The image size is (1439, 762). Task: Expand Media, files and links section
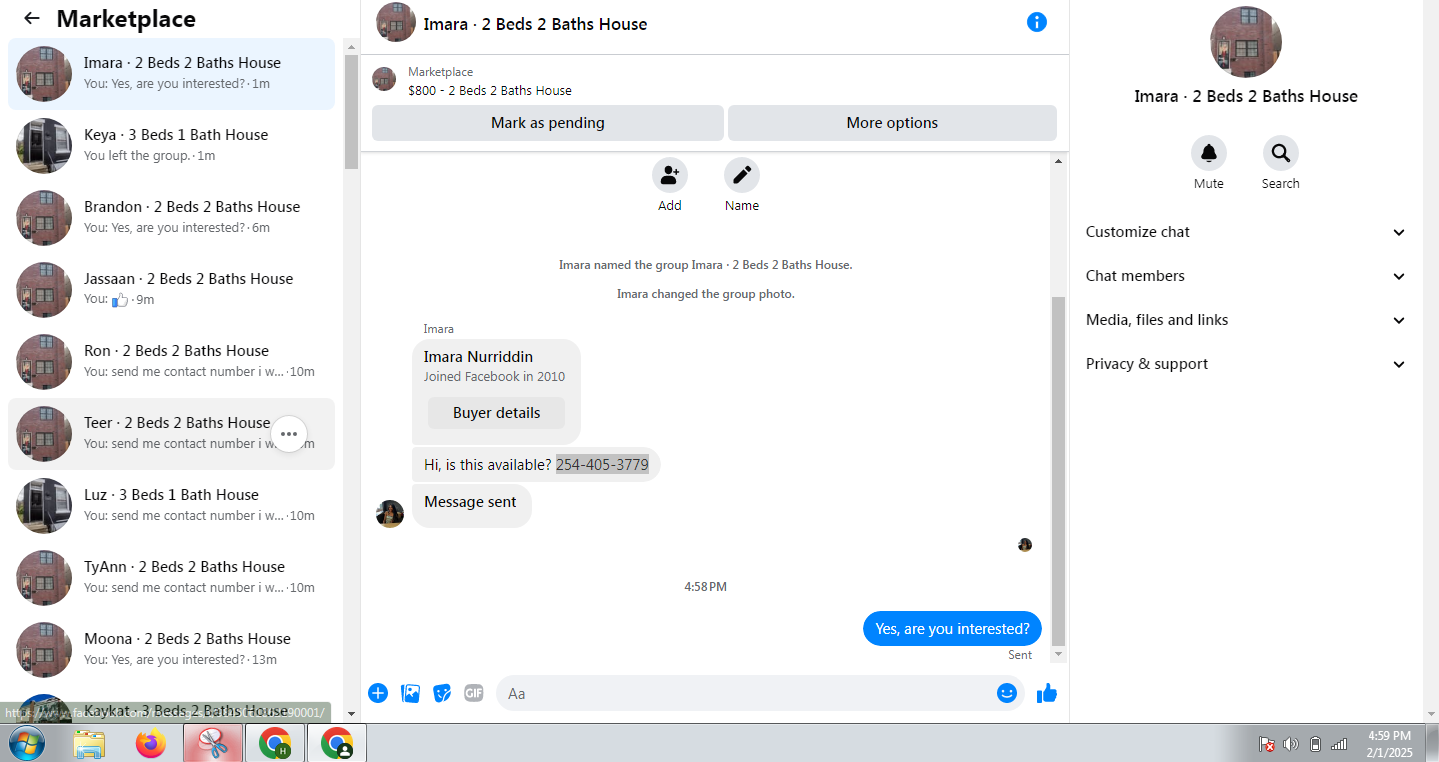[x=1246, y=320]
